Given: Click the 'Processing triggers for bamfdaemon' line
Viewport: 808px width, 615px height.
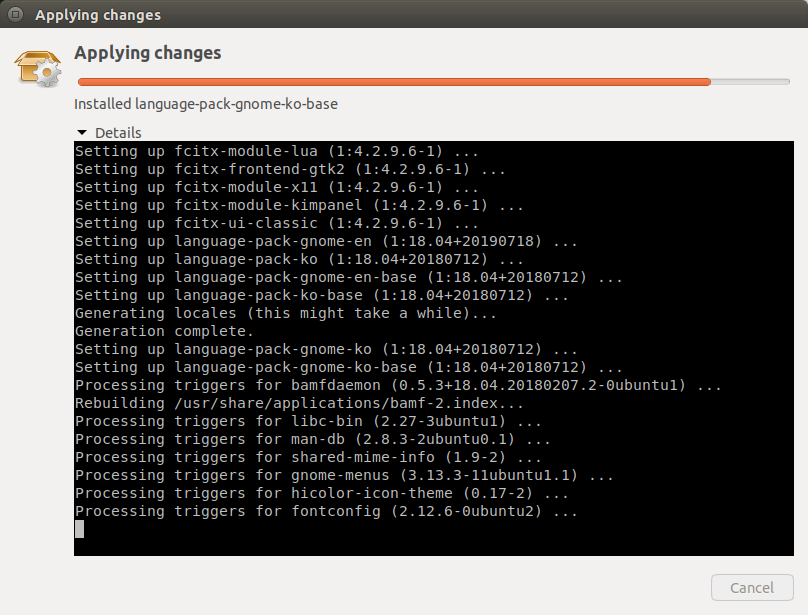Looking at the screenshot, I should [x=398, y=385].
